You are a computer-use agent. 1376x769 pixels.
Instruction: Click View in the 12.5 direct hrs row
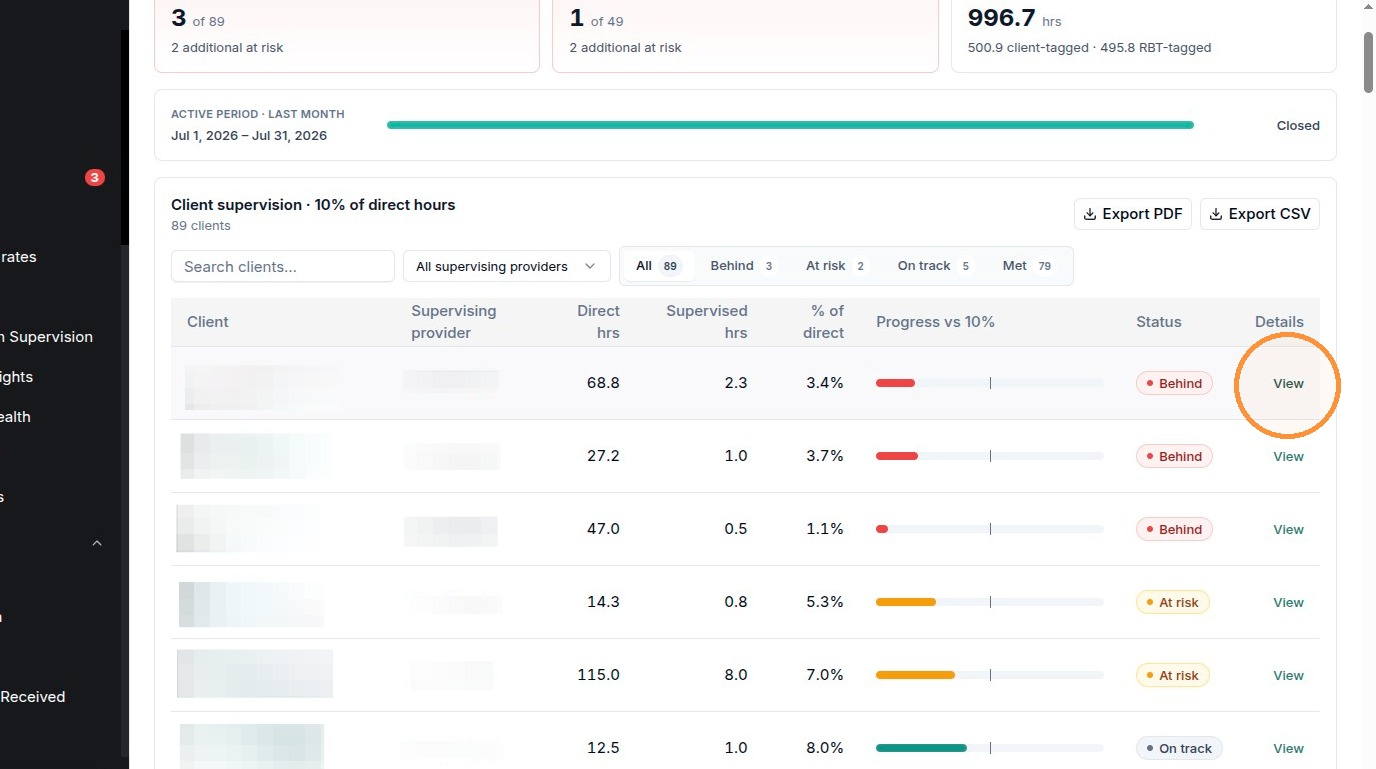(x=1288, y=748)
